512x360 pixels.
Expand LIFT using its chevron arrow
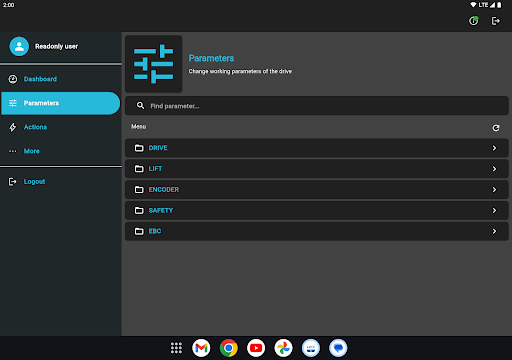494,169
